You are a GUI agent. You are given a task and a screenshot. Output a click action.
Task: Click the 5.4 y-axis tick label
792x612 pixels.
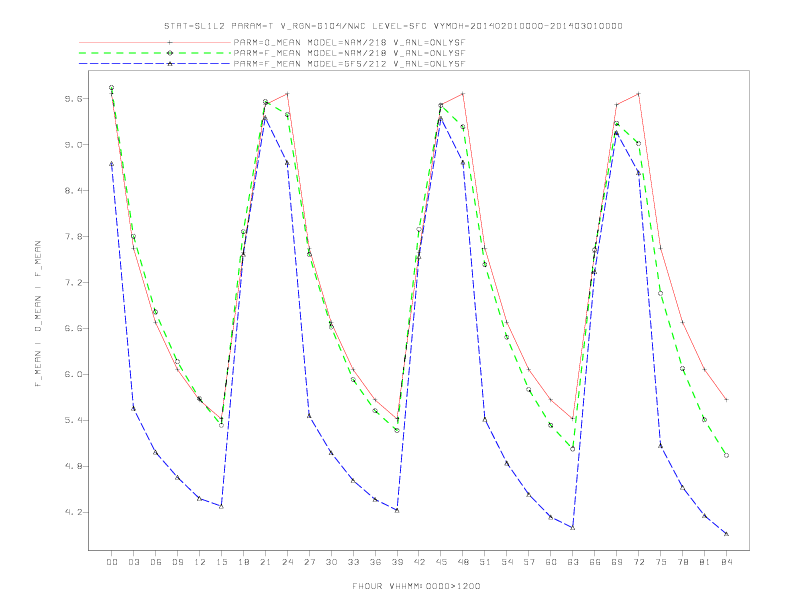pyautogui.click(x=73, y=420)
